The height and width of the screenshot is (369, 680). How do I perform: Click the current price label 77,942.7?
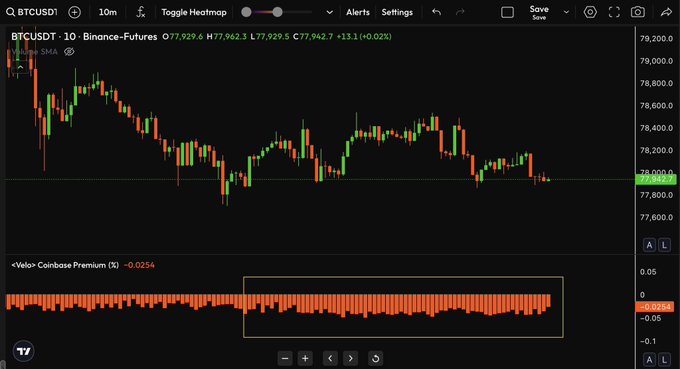click(x=656, y=179)
